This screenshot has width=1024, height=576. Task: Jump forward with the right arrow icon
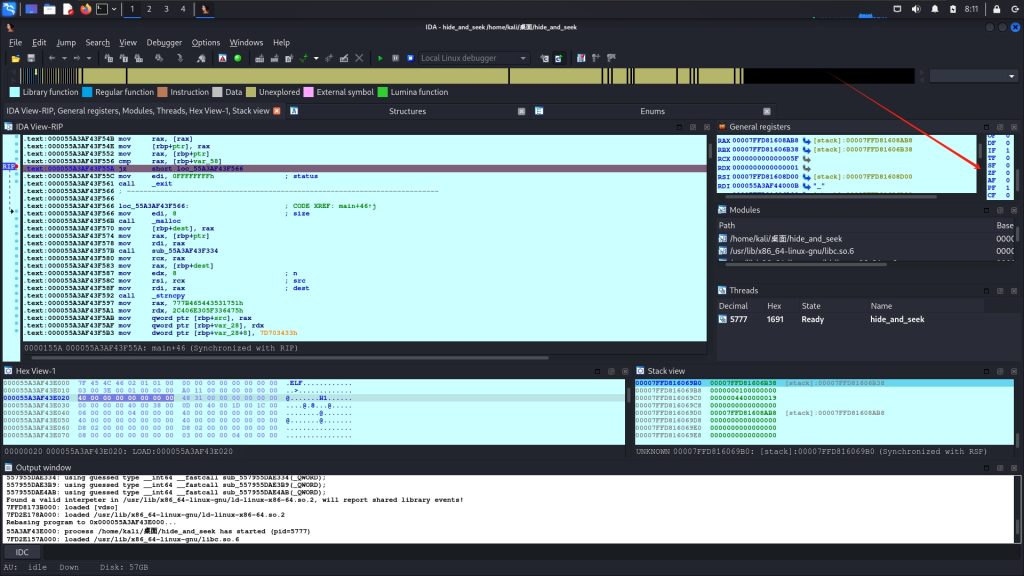pos(76,58)
